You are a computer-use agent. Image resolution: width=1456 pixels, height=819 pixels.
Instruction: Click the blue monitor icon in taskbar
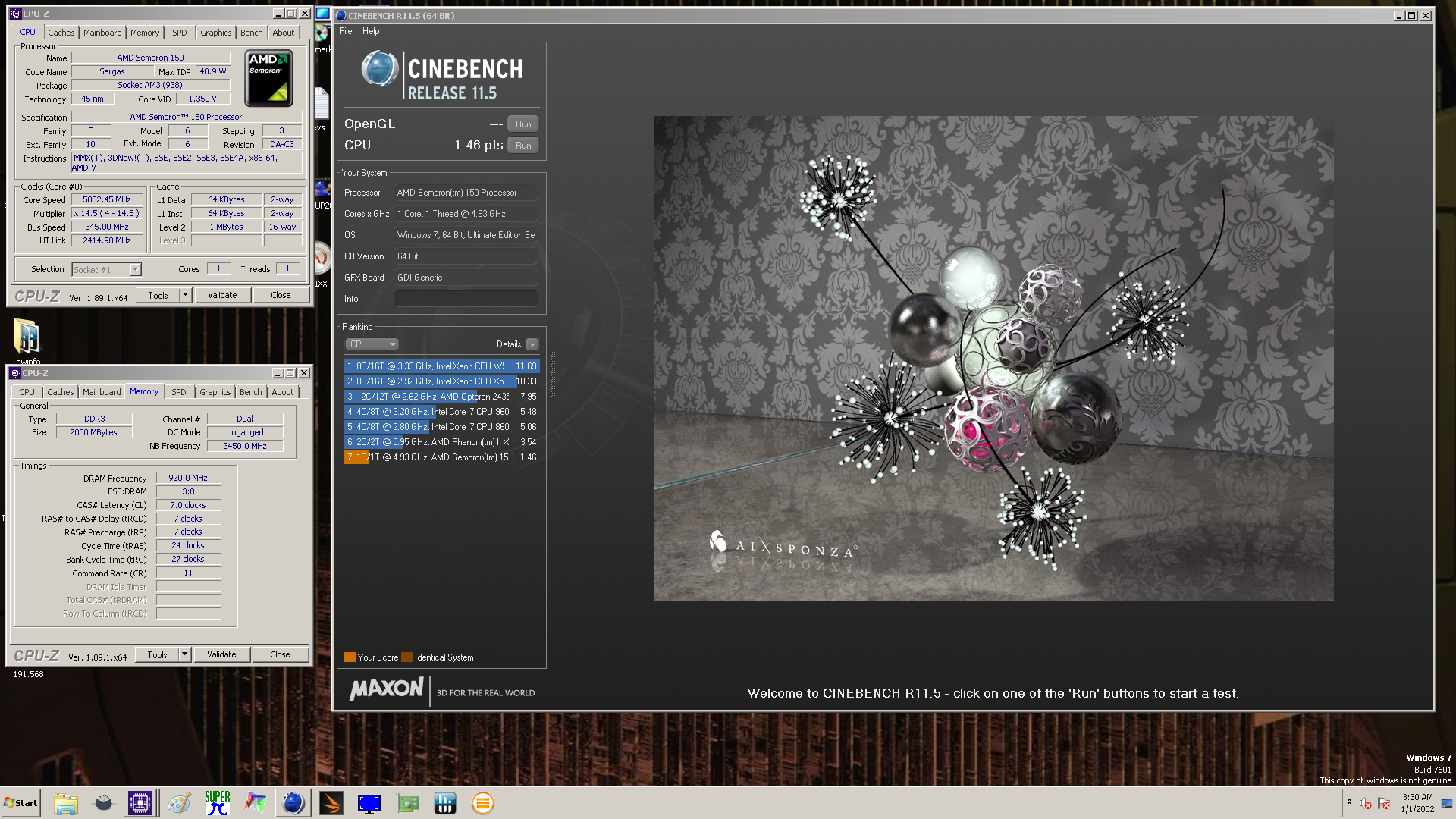(369, 803)
